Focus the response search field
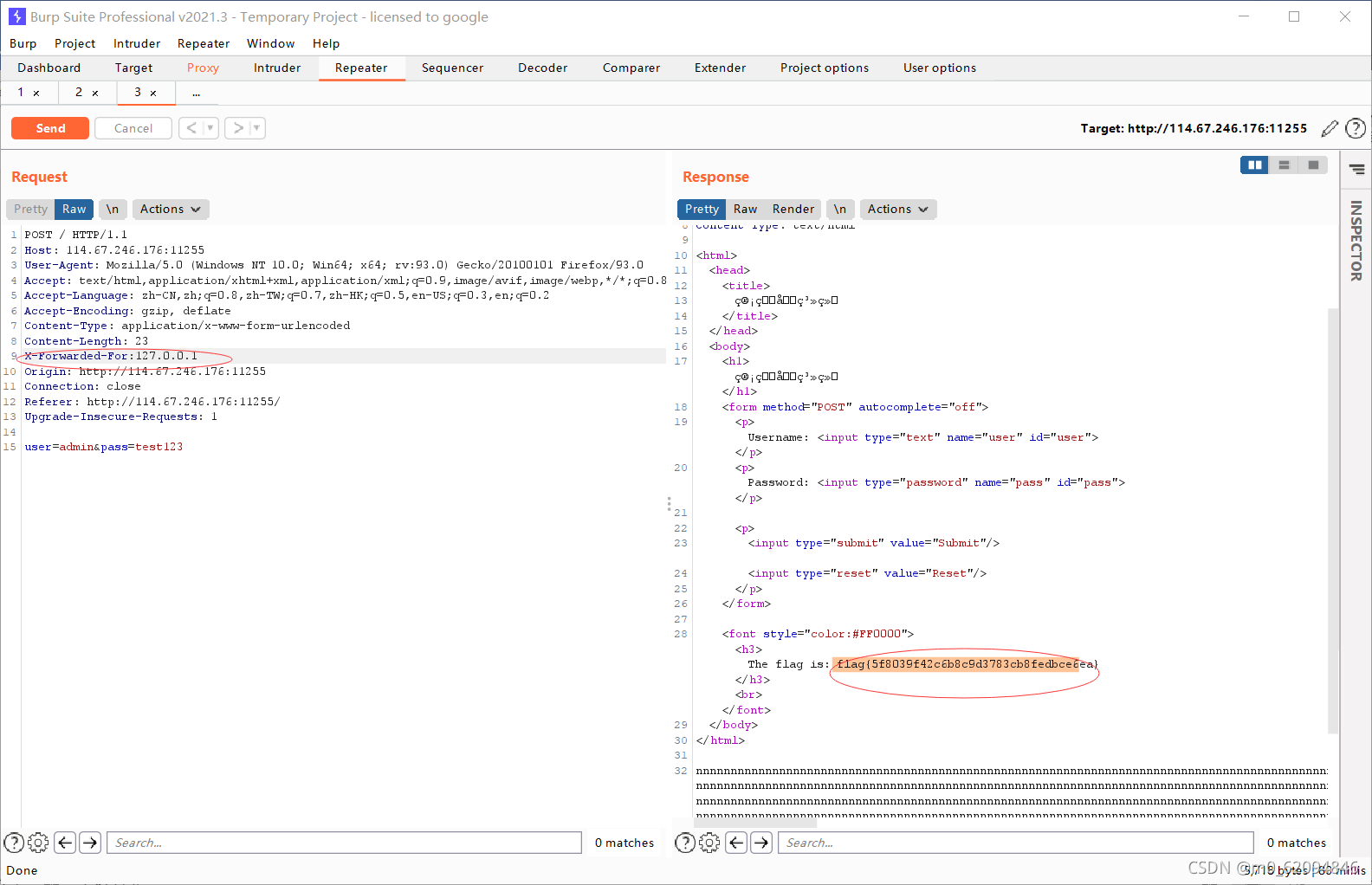The height and width of the screenshot is (885, 1372). click(1016, 843)
